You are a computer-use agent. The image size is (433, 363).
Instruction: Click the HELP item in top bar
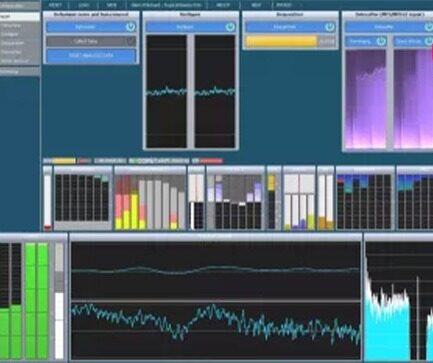point(256,5)
